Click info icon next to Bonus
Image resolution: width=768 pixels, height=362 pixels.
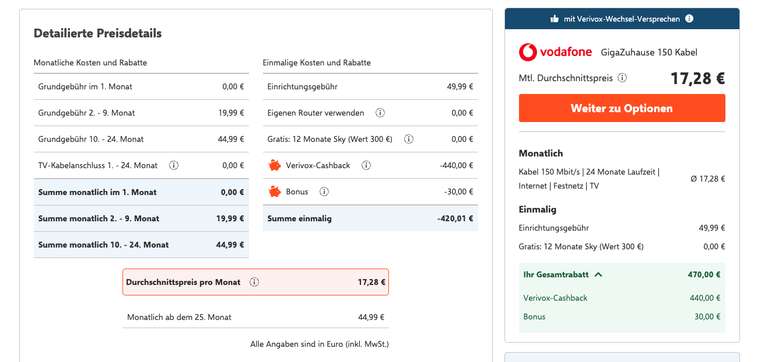point(324,192)
